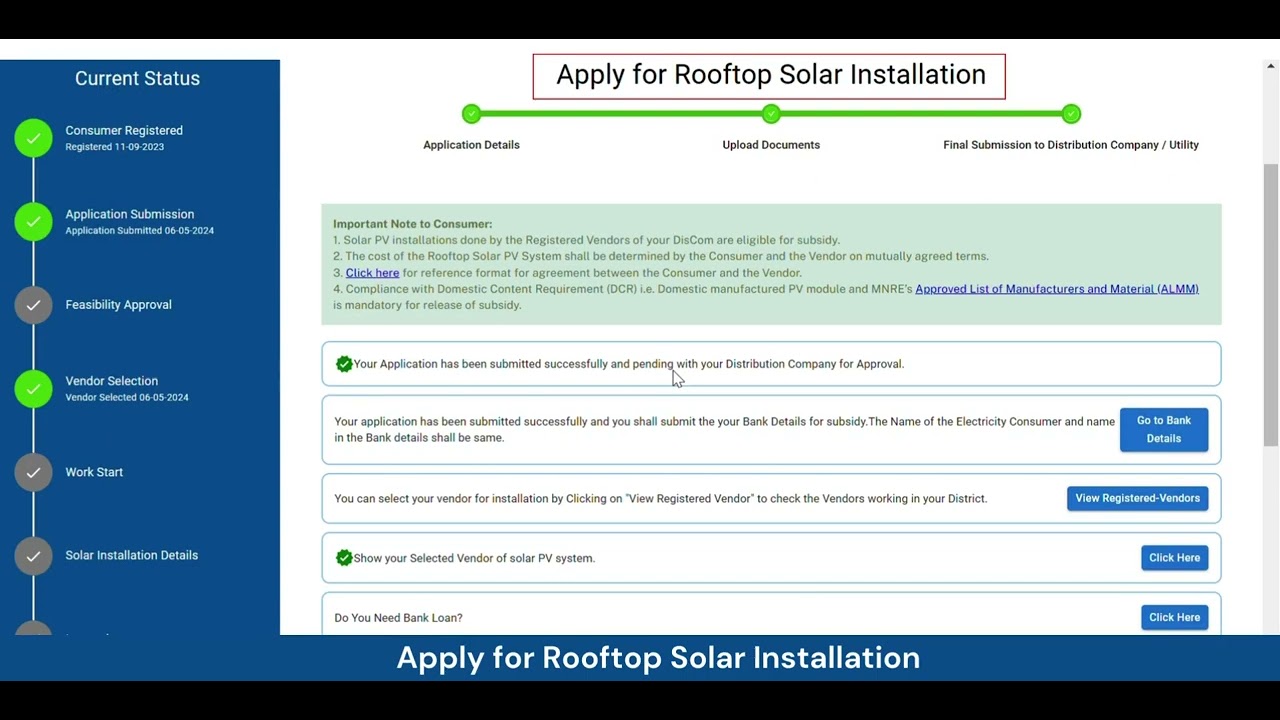Click Registered 11-09-2023 date text
The height and width of the screenshot is (720, 1280).
tap(114, 147)
